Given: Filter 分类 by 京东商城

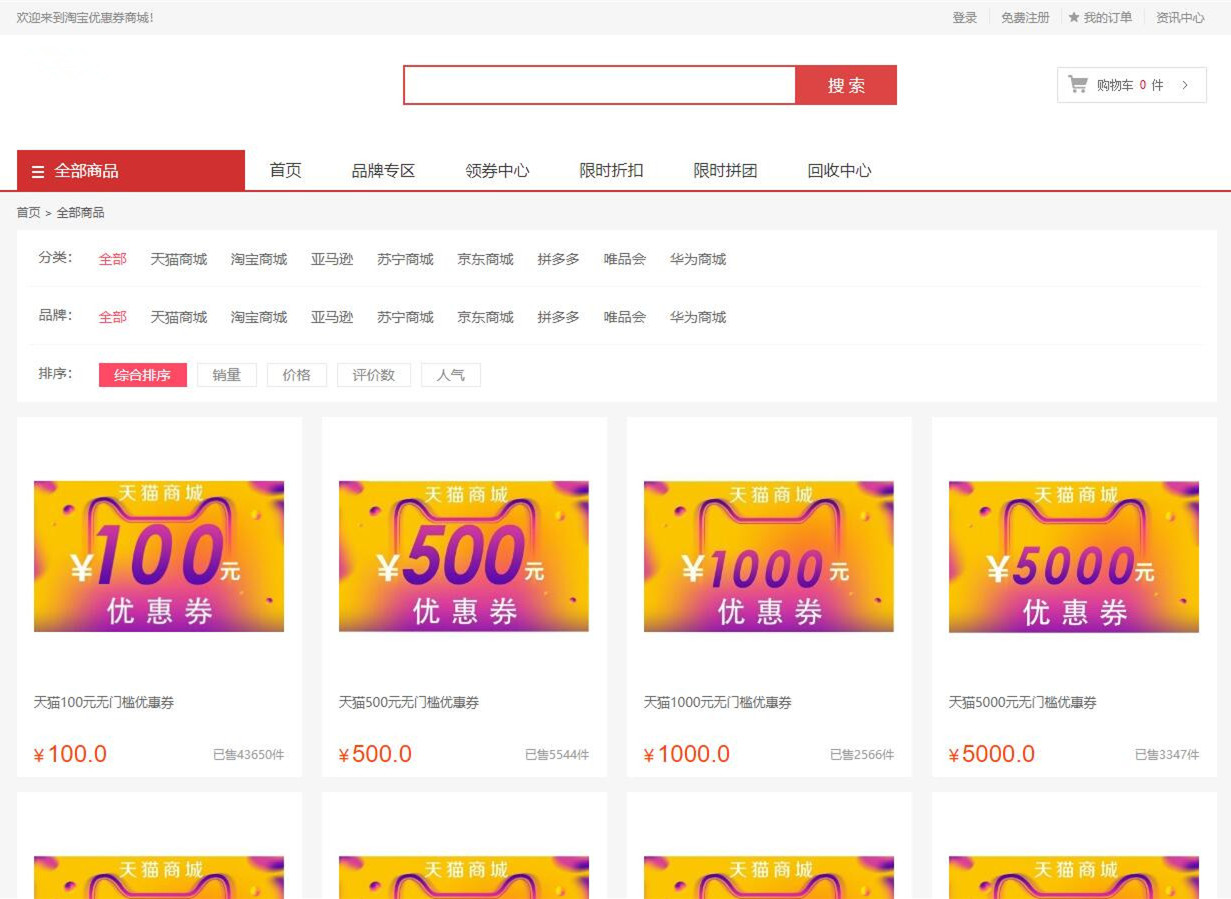Looking at the screenshot, I should (485, 259).
